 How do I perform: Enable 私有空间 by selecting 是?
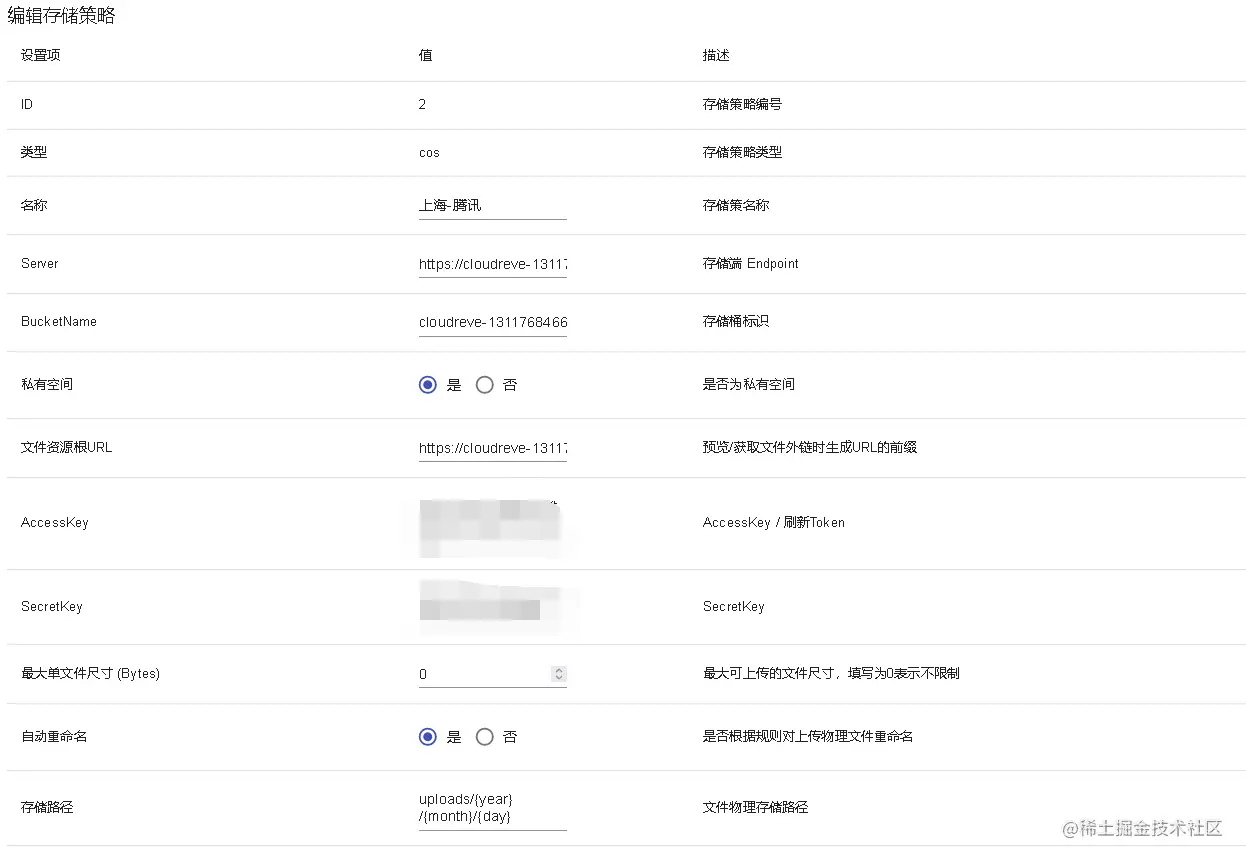click(427, 384)
